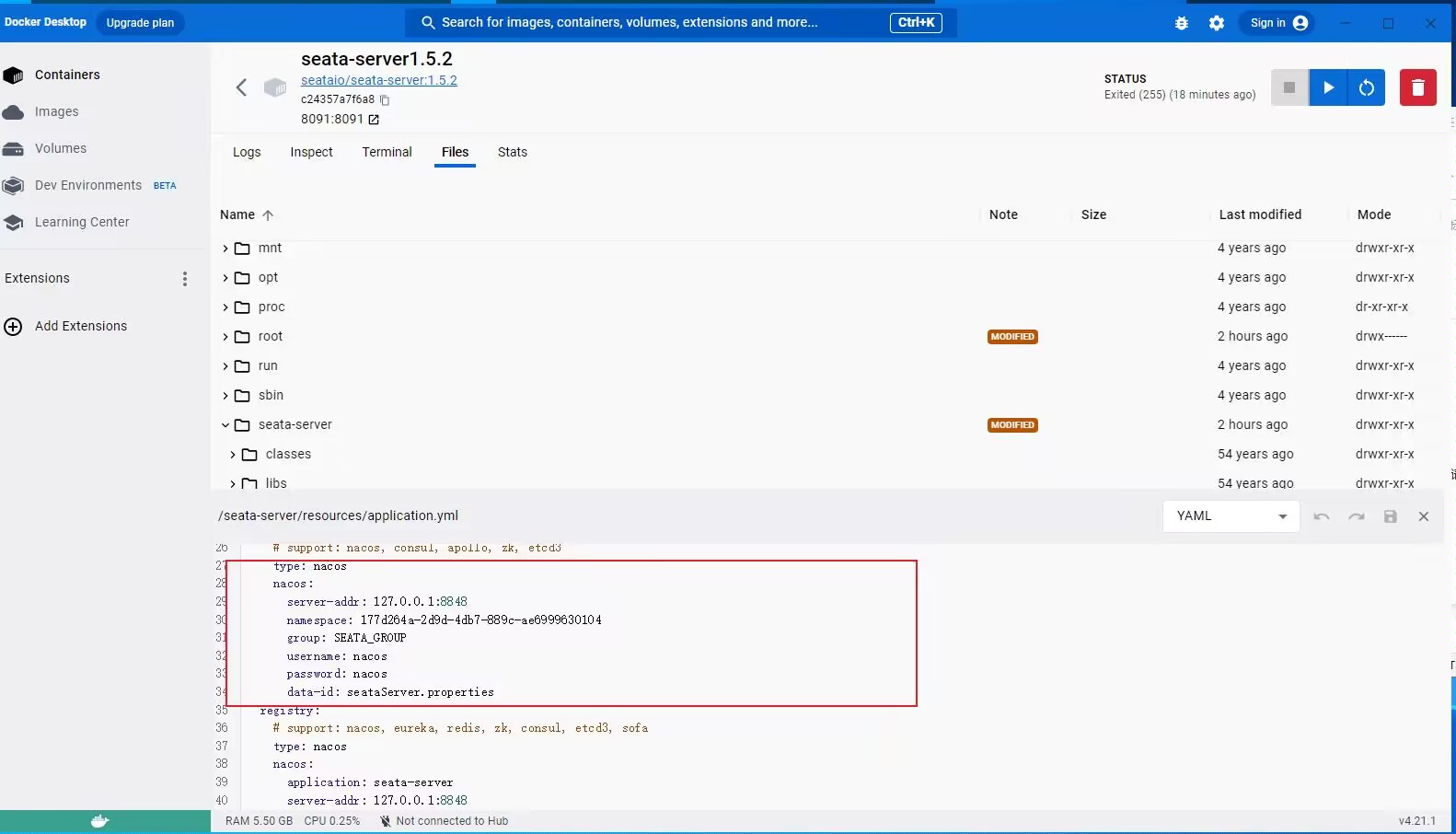
Task: Click code line 'application: seata-server'
Action: (370, 782)
